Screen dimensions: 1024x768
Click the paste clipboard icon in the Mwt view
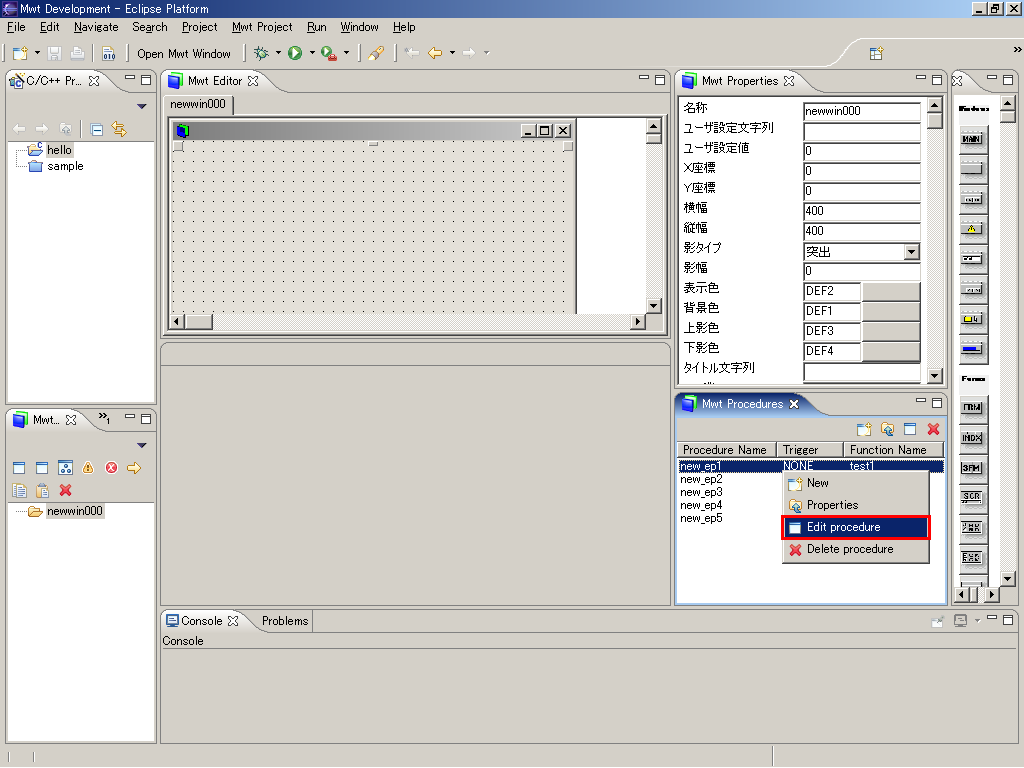click(x=42, y=490)
